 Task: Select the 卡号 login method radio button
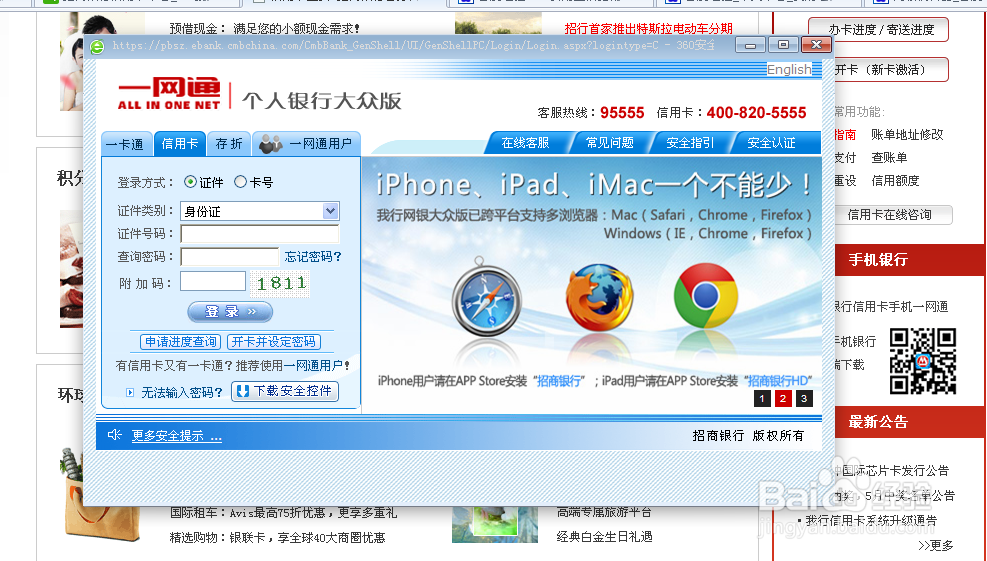coord(240,182)
